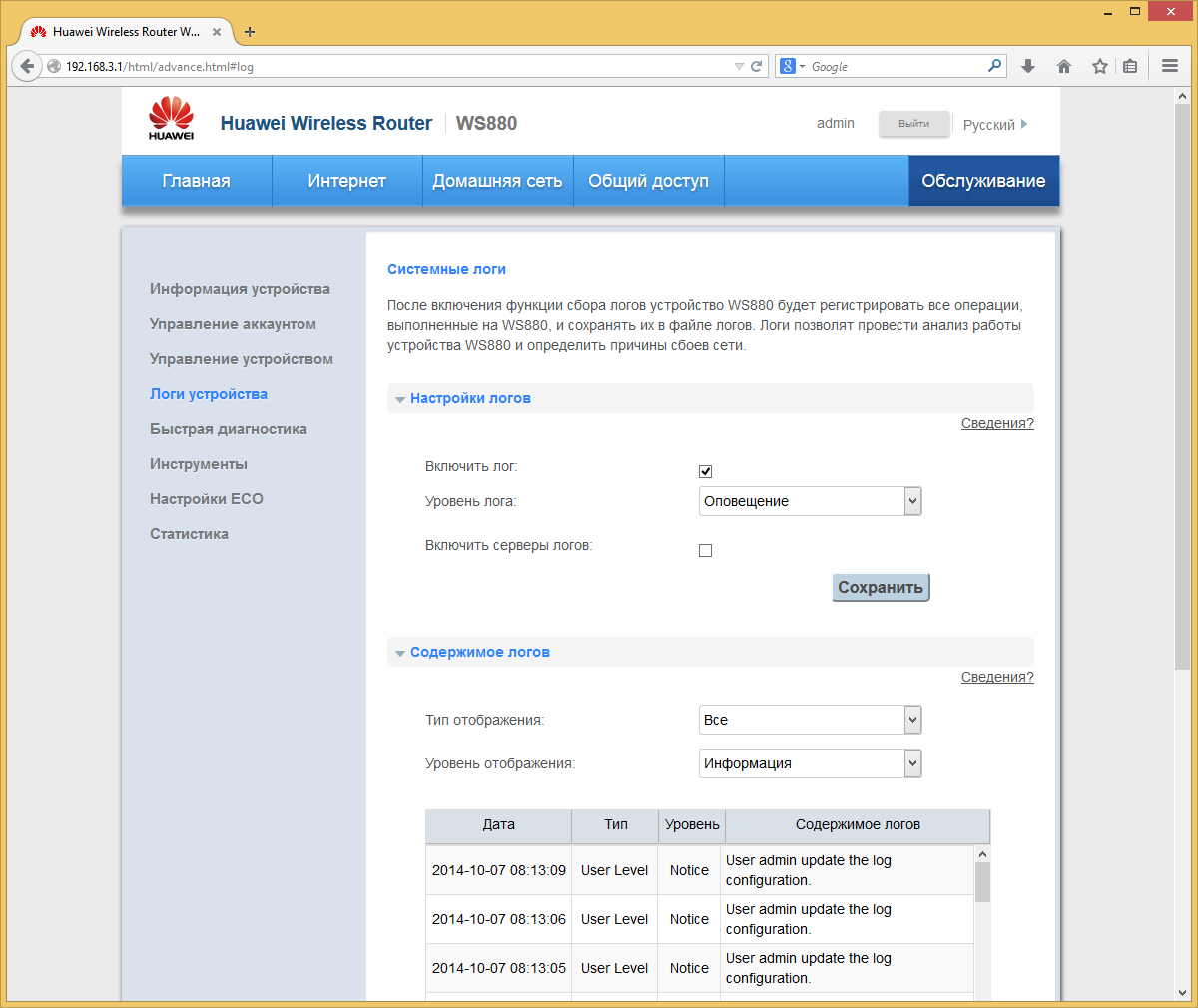Click the Тип column header

[616, 824]
